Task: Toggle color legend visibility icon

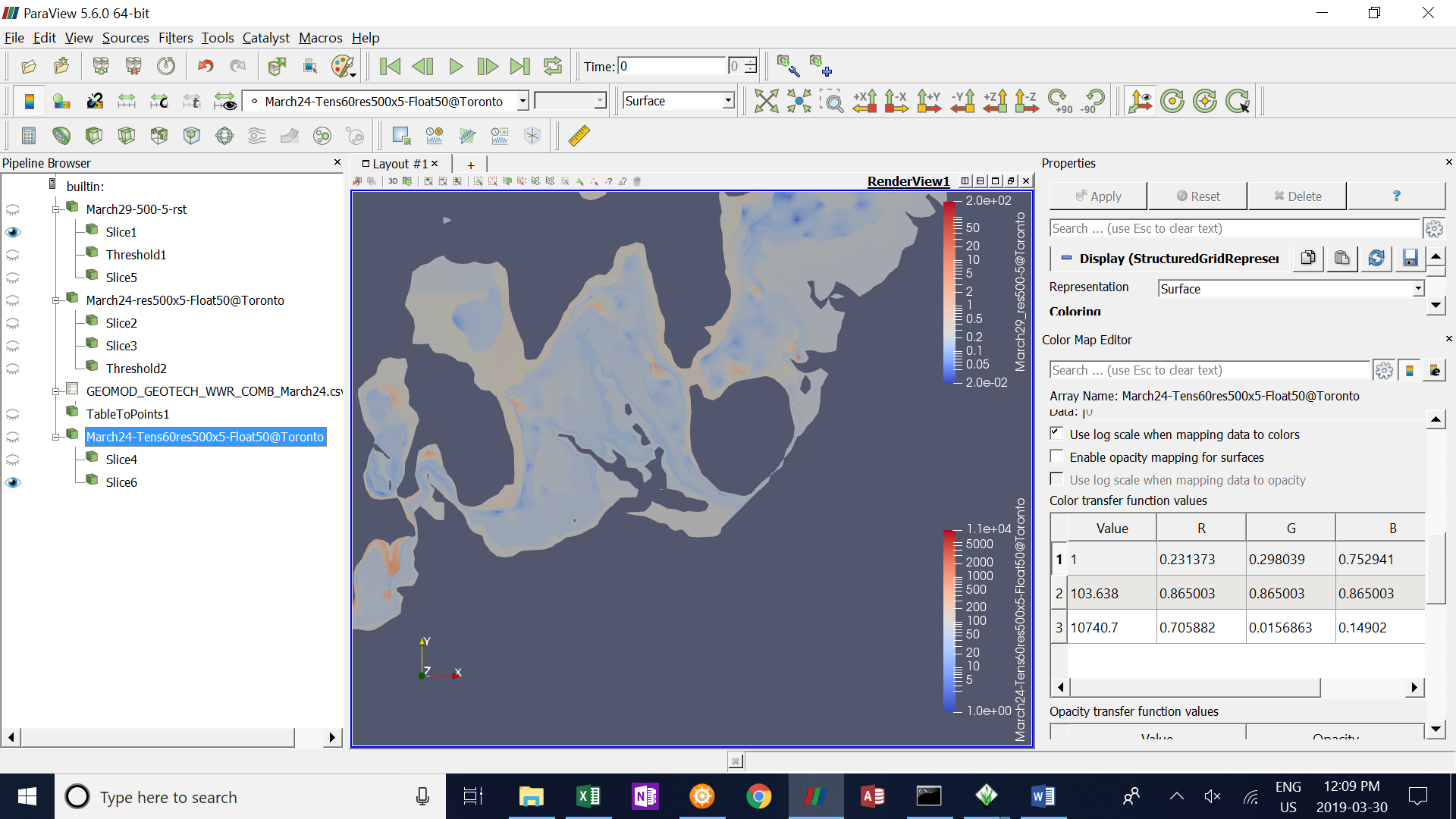Action: (30, 101)
